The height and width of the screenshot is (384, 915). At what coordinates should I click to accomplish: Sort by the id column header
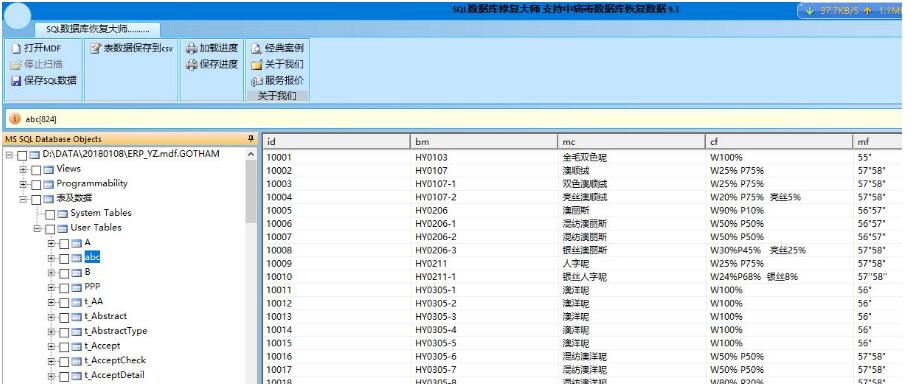point(337,141)
